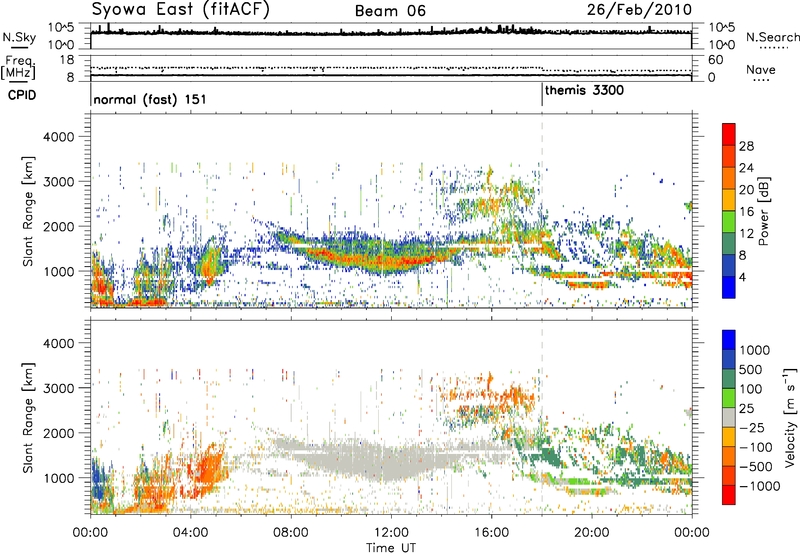Click the 3000 km tick in the velocity panel
Screen dimensions: 800x554
58,388
